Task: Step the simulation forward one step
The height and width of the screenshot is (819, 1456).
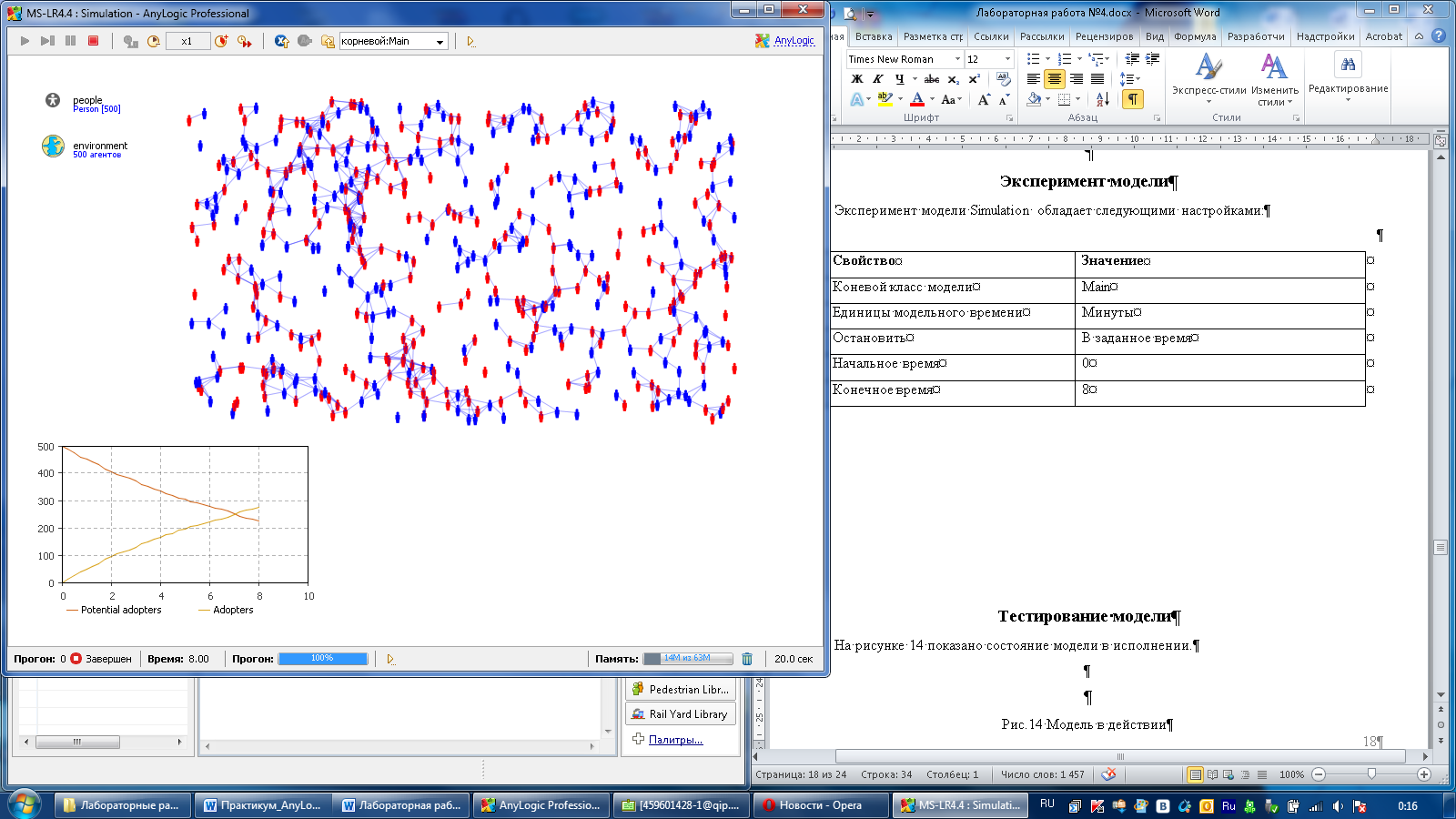Action: (47, 41)
